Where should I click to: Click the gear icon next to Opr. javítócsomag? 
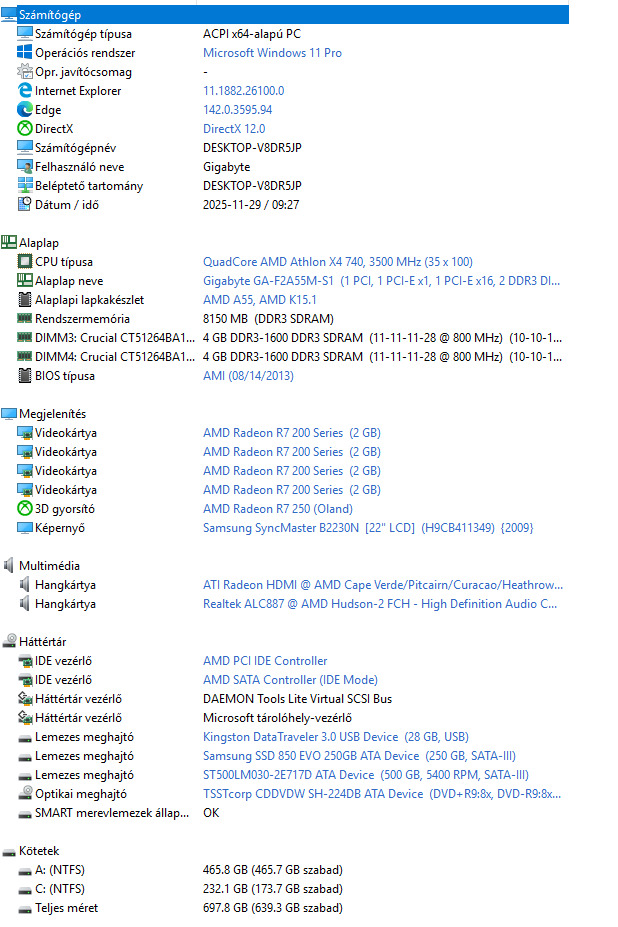25,72
